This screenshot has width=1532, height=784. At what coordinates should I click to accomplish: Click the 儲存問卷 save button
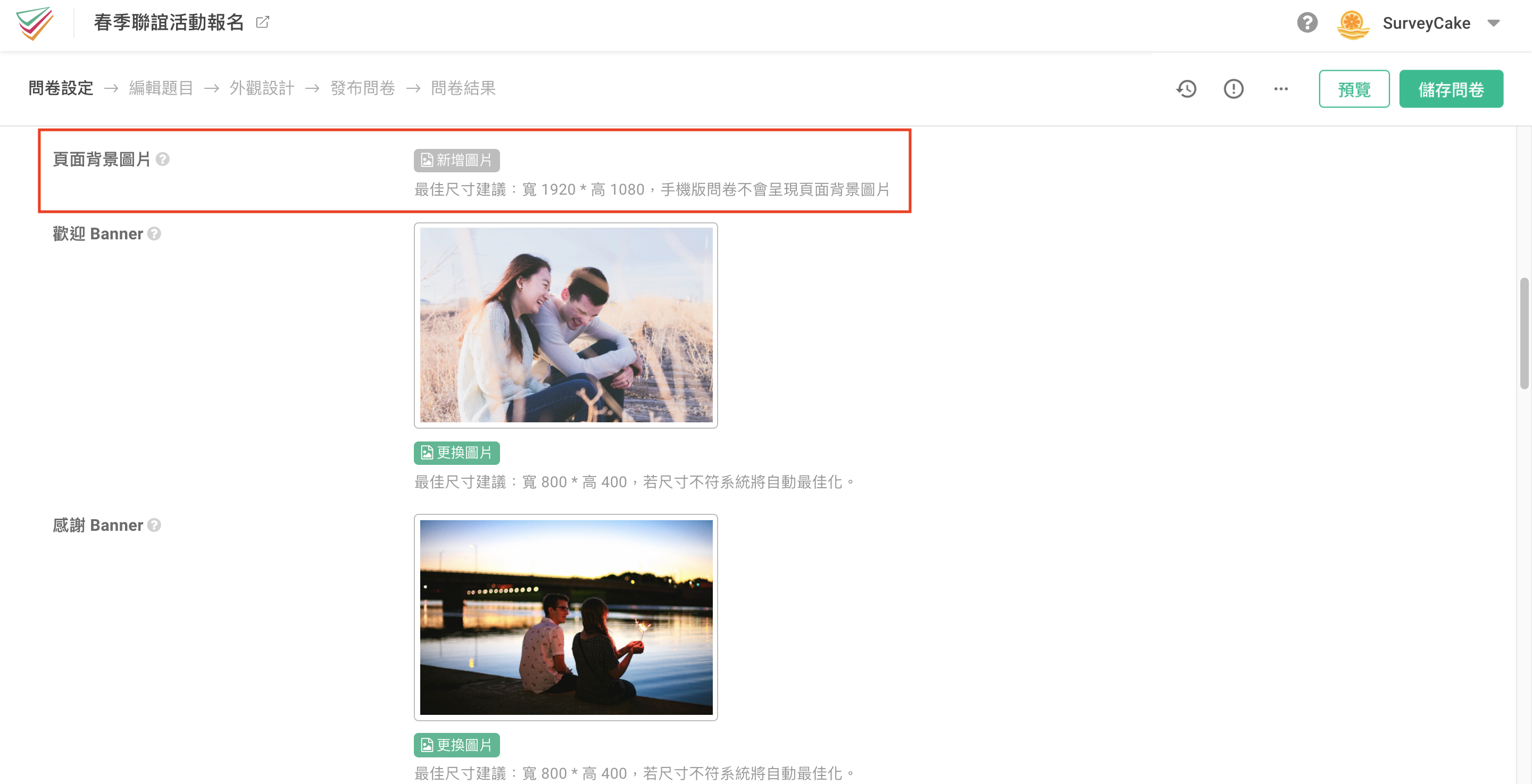coord(1451,89)
